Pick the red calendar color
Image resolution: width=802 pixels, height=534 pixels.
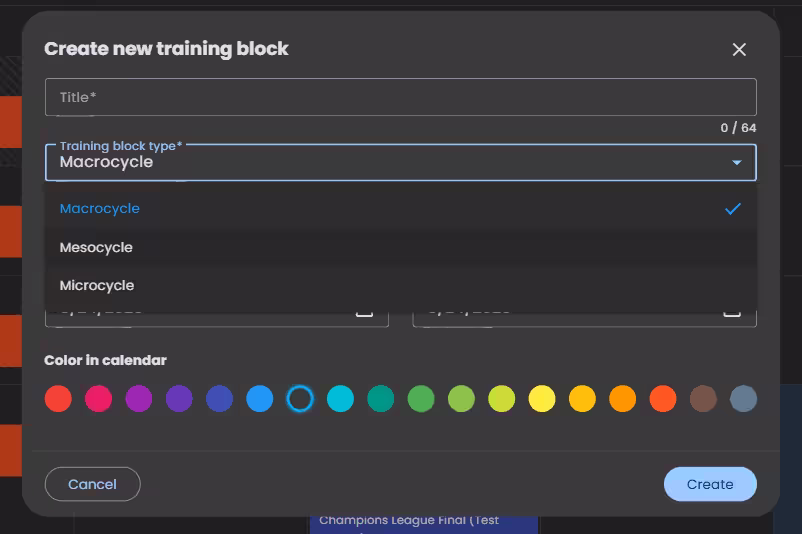click(x=58, y=399)
